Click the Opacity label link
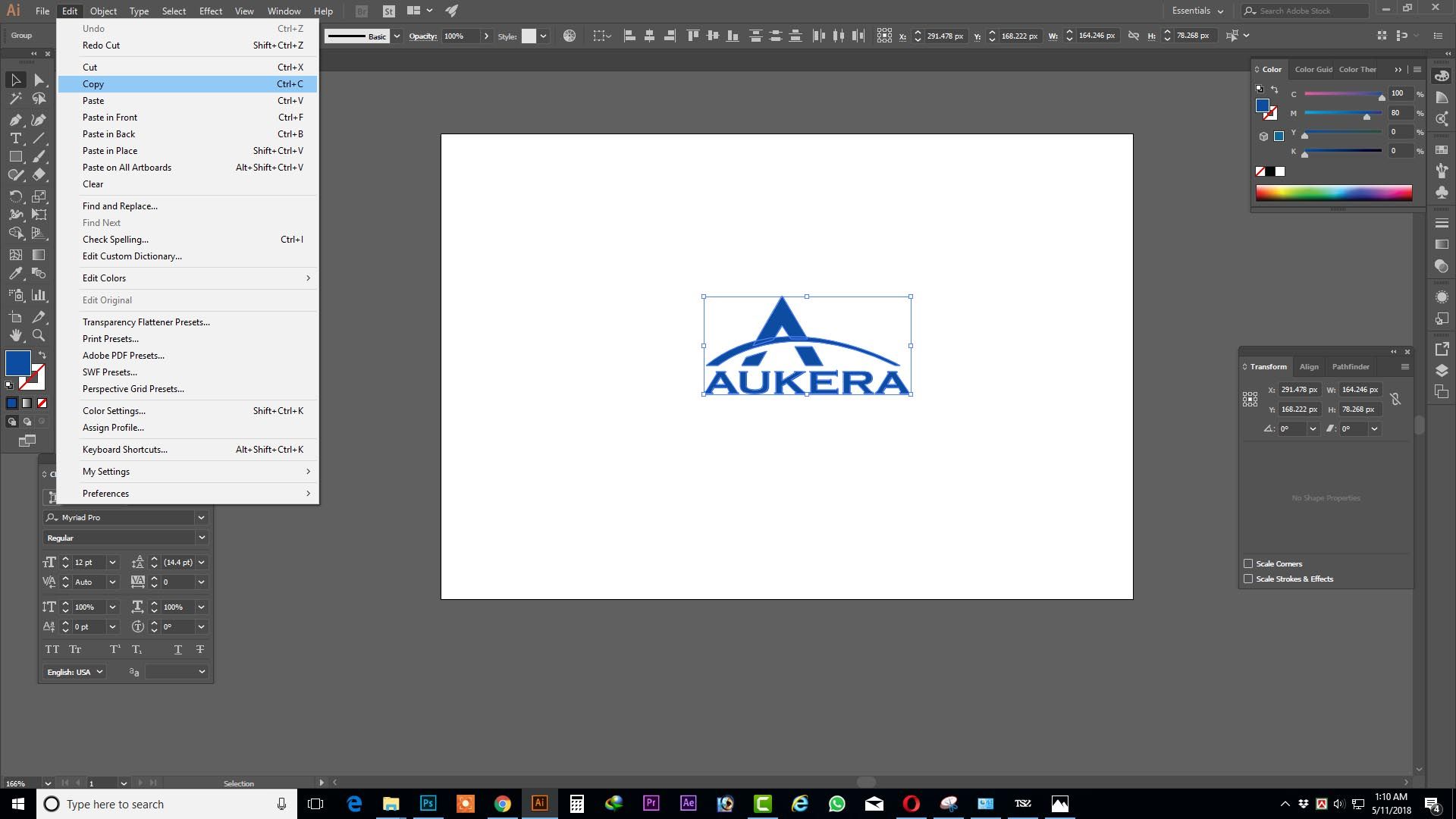1456x819 pixels. click(x=423, y=36)
